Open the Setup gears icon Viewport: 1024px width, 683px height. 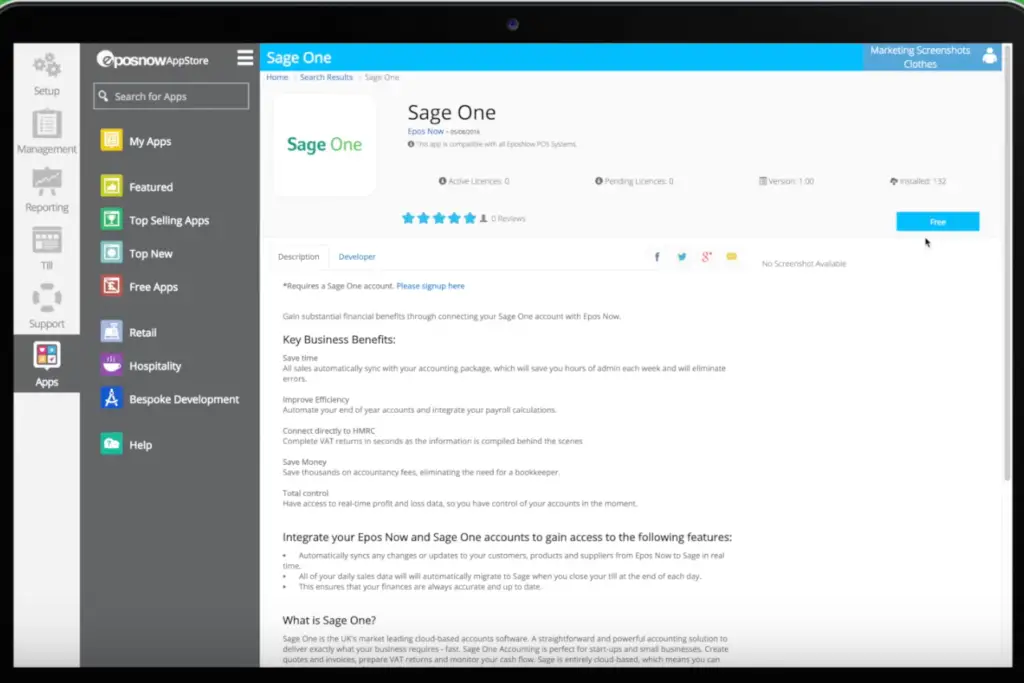click(x=46, y=65)
